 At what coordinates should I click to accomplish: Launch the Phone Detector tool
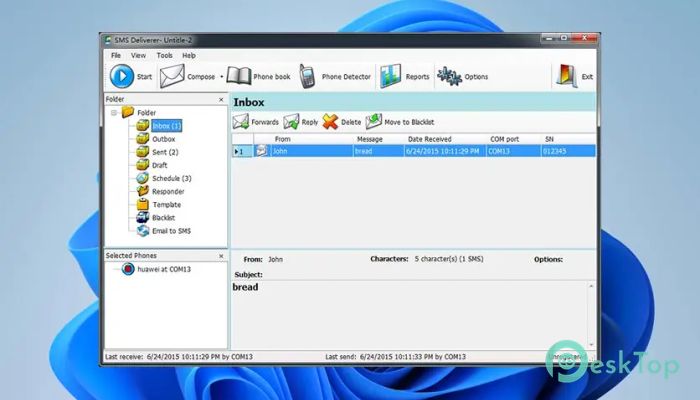click(x=308, y=76)
